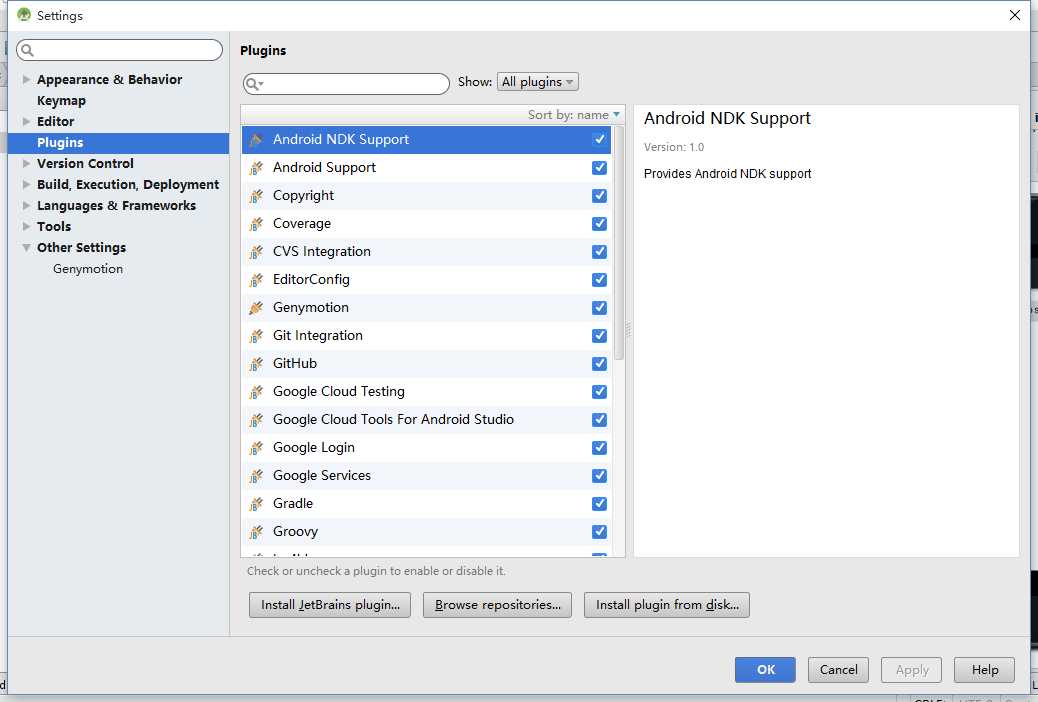Click the magnifier icon in settings search
This screenshot has width=1038, height=702.
(x=27, y=50)
